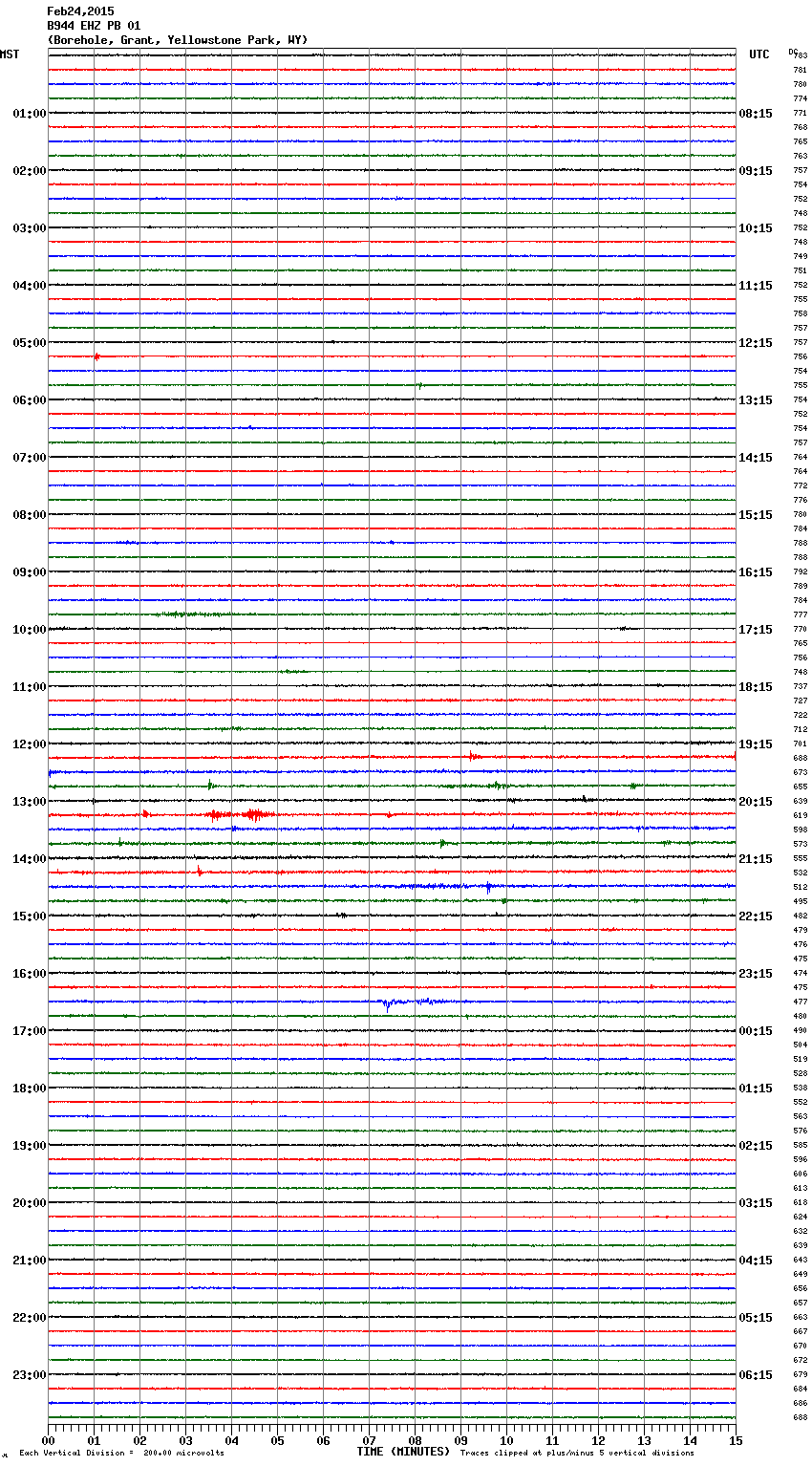This screenshot has width=812, height=1466.
Task: Click the 02:15 UTC time label
Action: (756, 1146)
